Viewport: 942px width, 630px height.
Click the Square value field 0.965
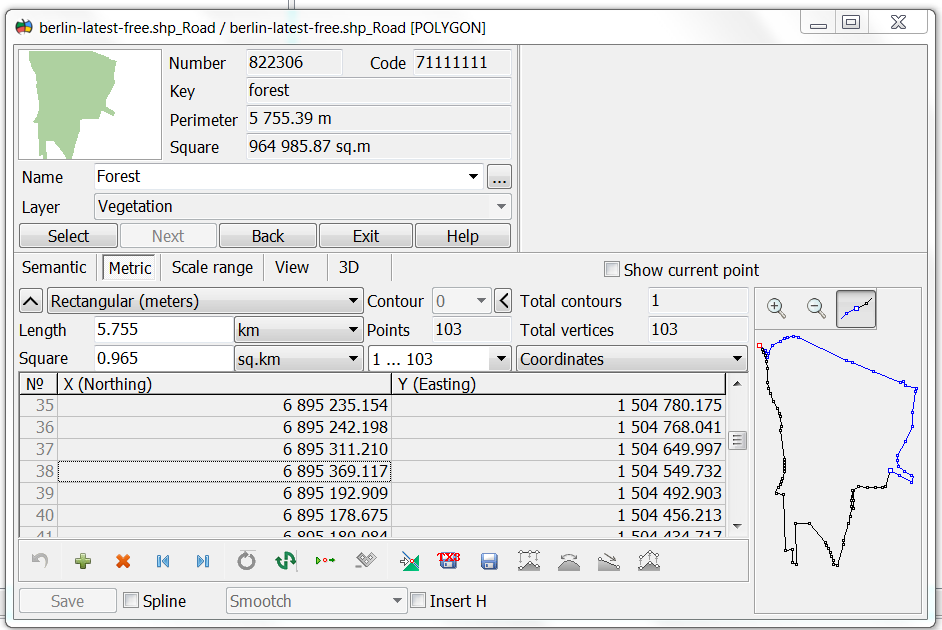[163, 359]
